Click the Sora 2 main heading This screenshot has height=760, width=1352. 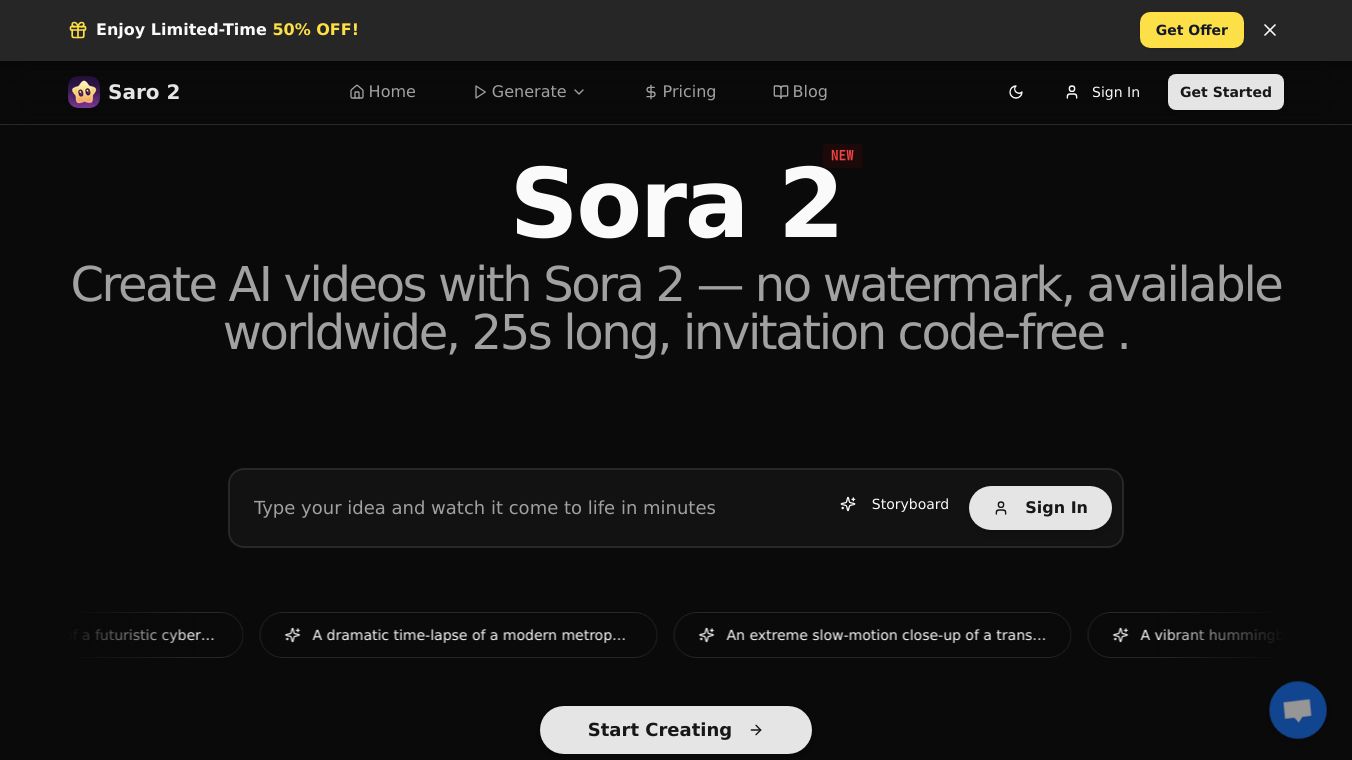click(676, 203)
